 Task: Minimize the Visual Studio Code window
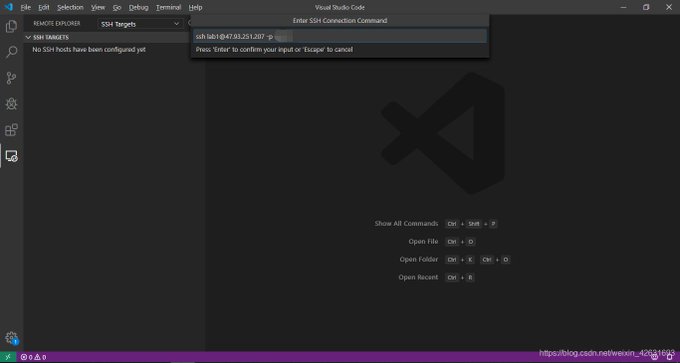[624, 7]
